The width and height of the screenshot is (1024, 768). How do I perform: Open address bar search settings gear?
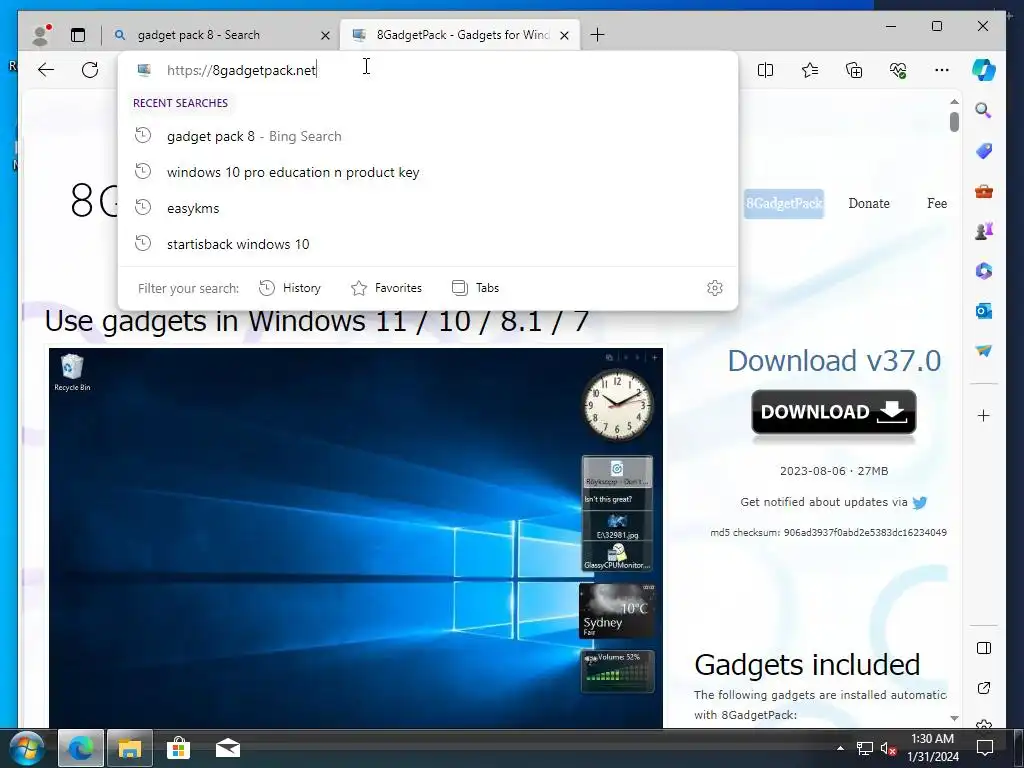714,288
